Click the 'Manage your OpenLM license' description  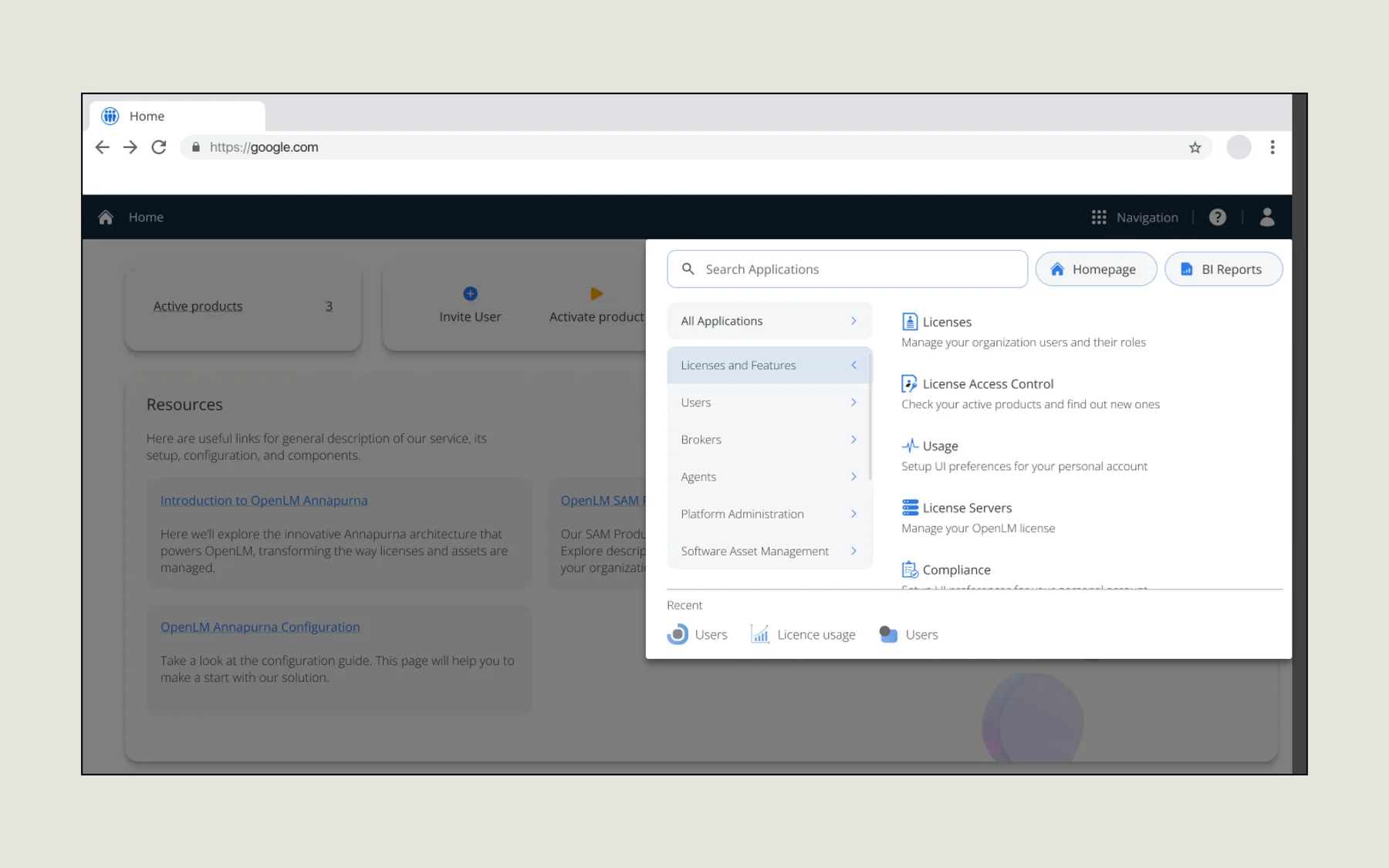pyautogui.click(x=978, y=529)
